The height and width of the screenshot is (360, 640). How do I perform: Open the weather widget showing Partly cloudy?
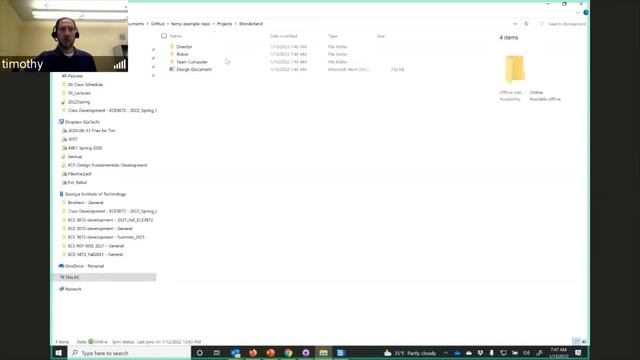(x=410, y=353)
